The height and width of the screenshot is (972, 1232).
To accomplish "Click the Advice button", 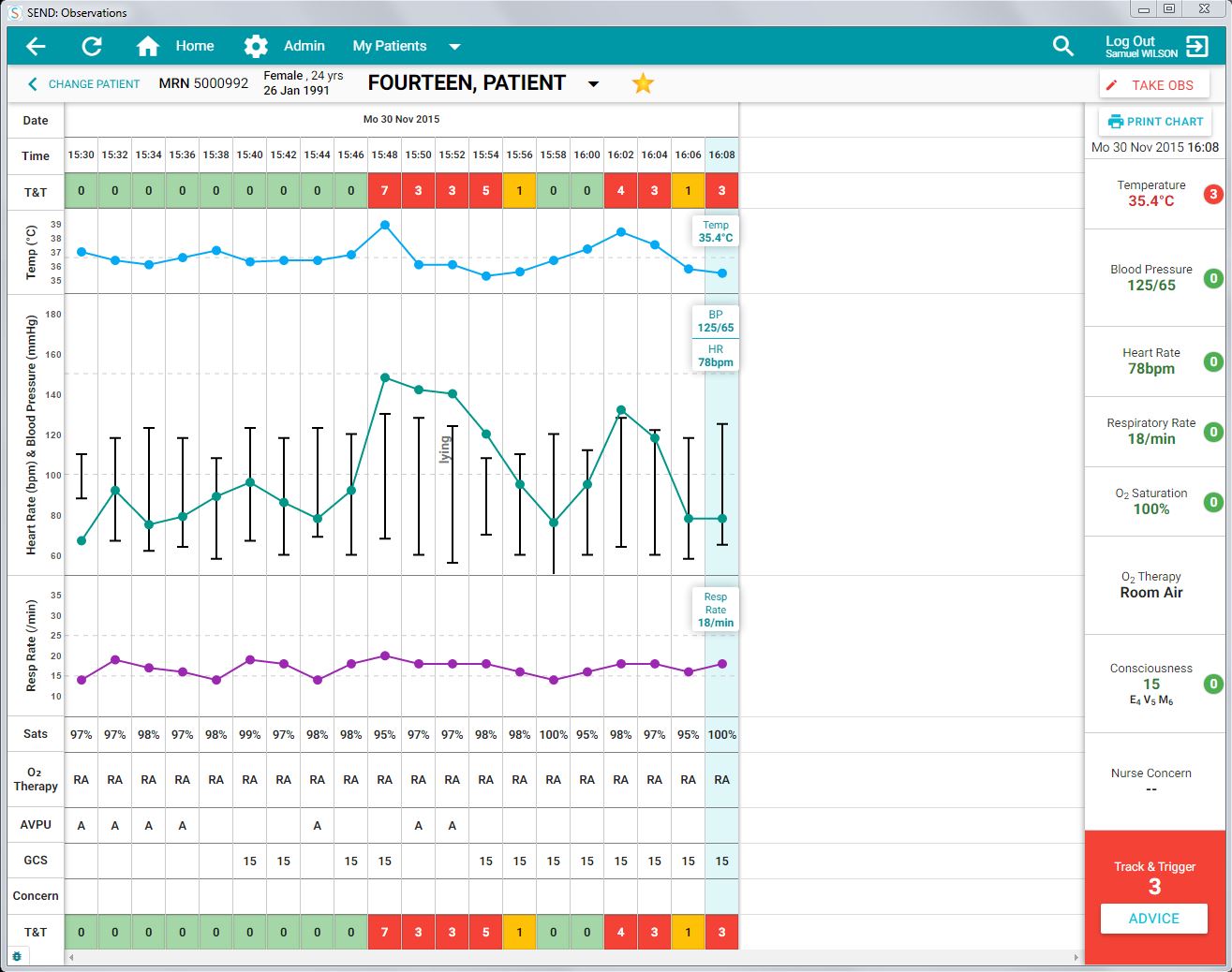I will [x=1153, y=919].
